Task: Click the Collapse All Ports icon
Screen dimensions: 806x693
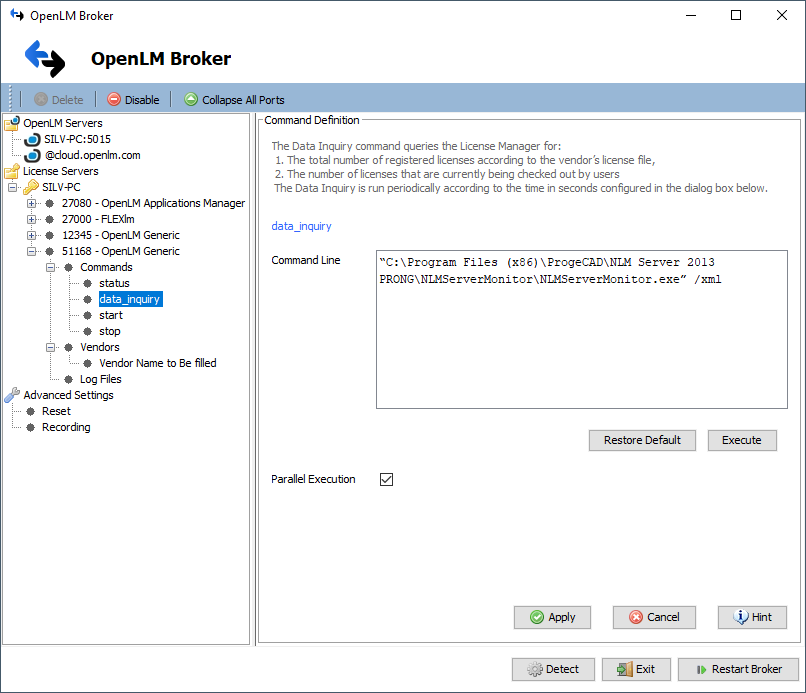Action: click(x=189, y=99)
